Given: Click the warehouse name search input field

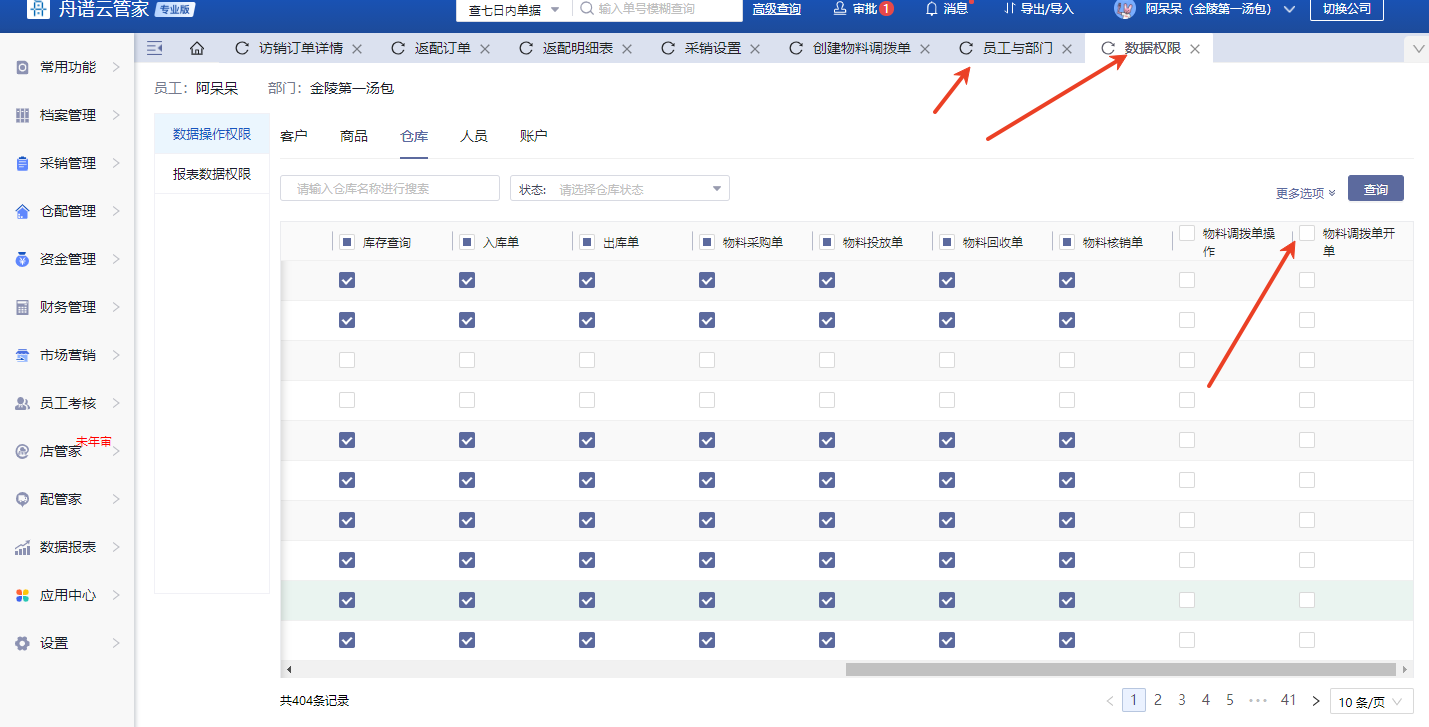Looking at the screenshot, I should (x=390, y=189).
